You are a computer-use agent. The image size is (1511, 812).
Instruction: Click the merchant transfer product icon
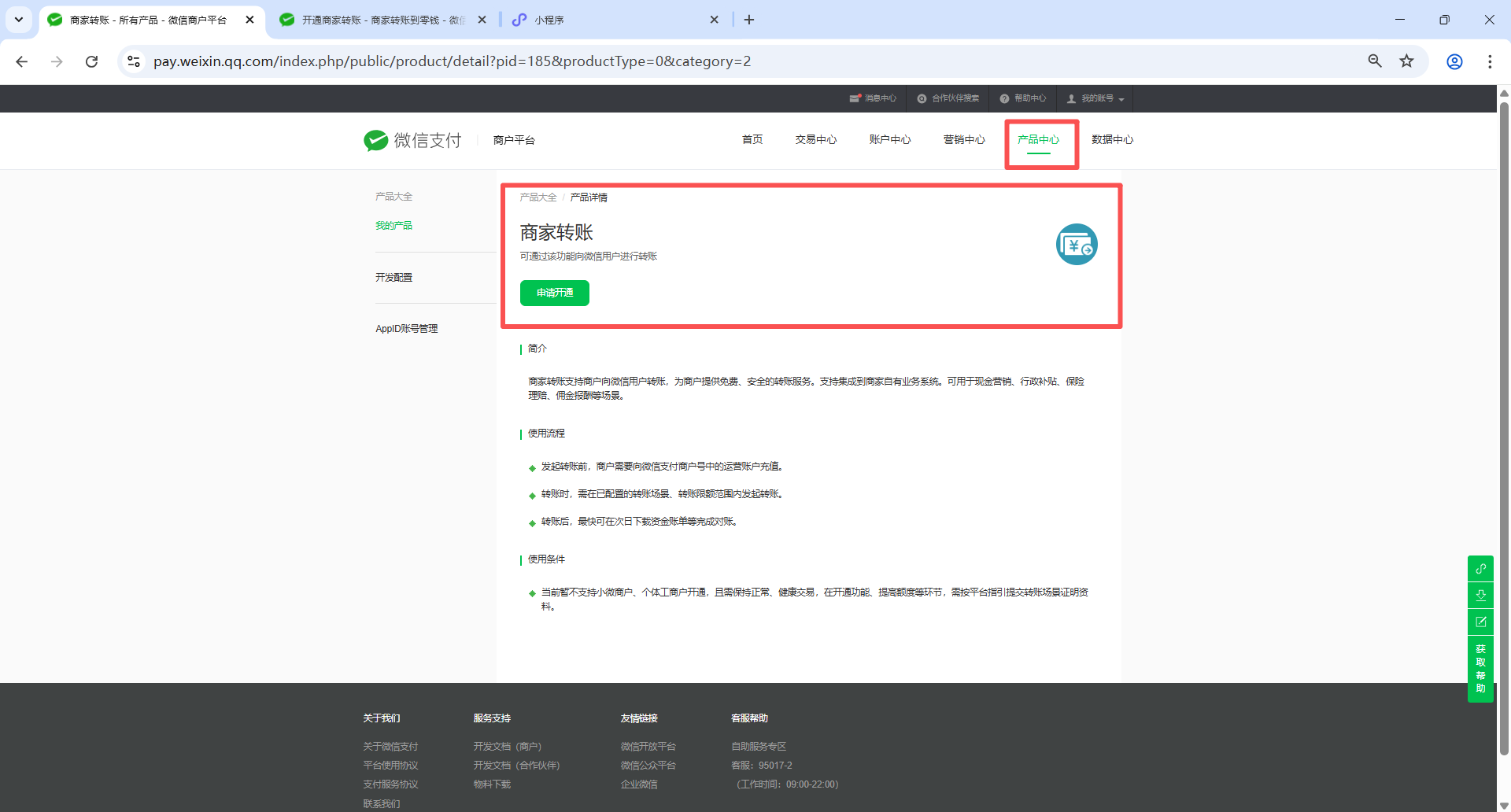click(1076, 245)
